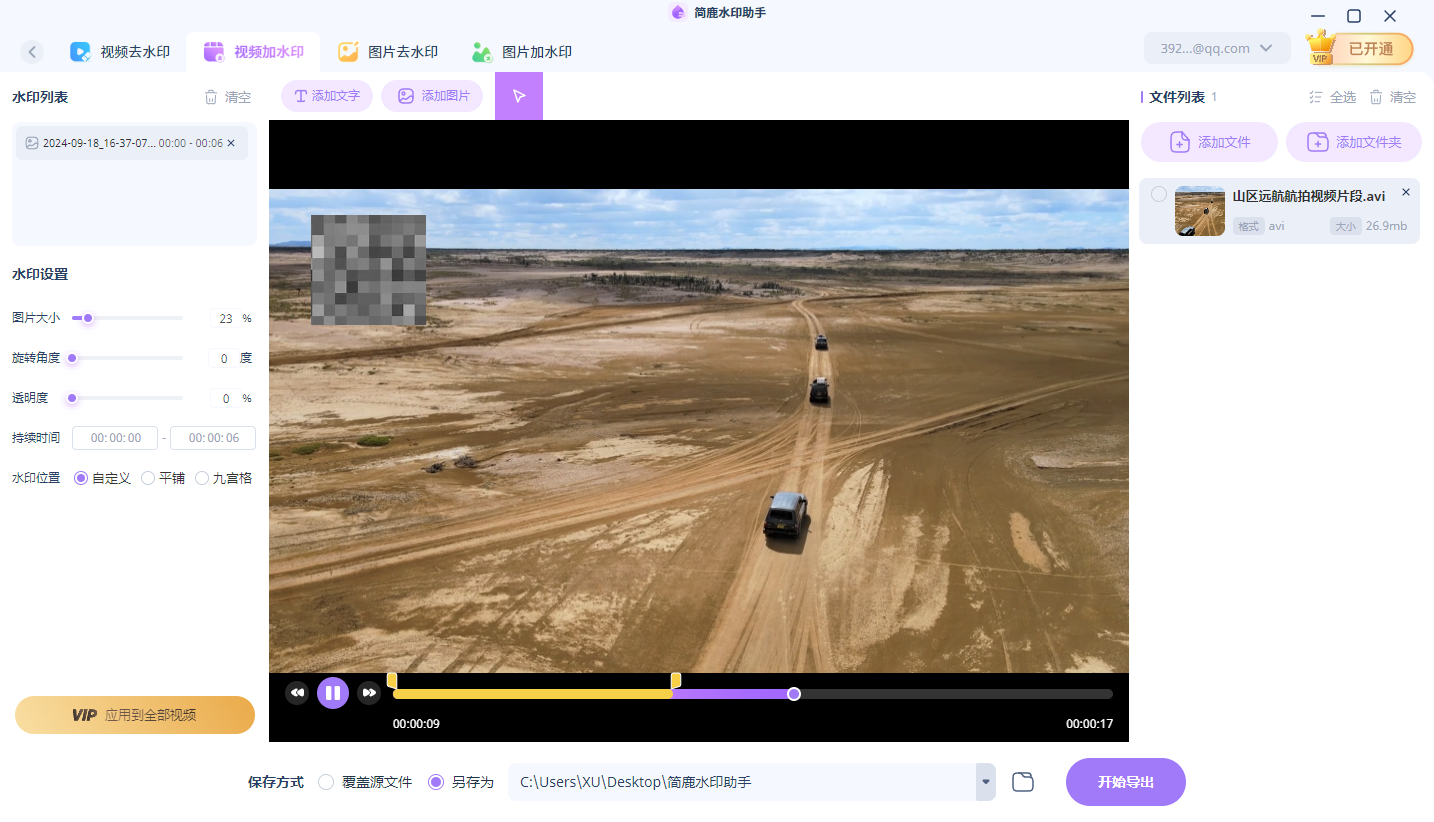Screen dimensions: 1434x822
Task: Switch to the 视频去水印 tab
Action: tap(120, 52)
